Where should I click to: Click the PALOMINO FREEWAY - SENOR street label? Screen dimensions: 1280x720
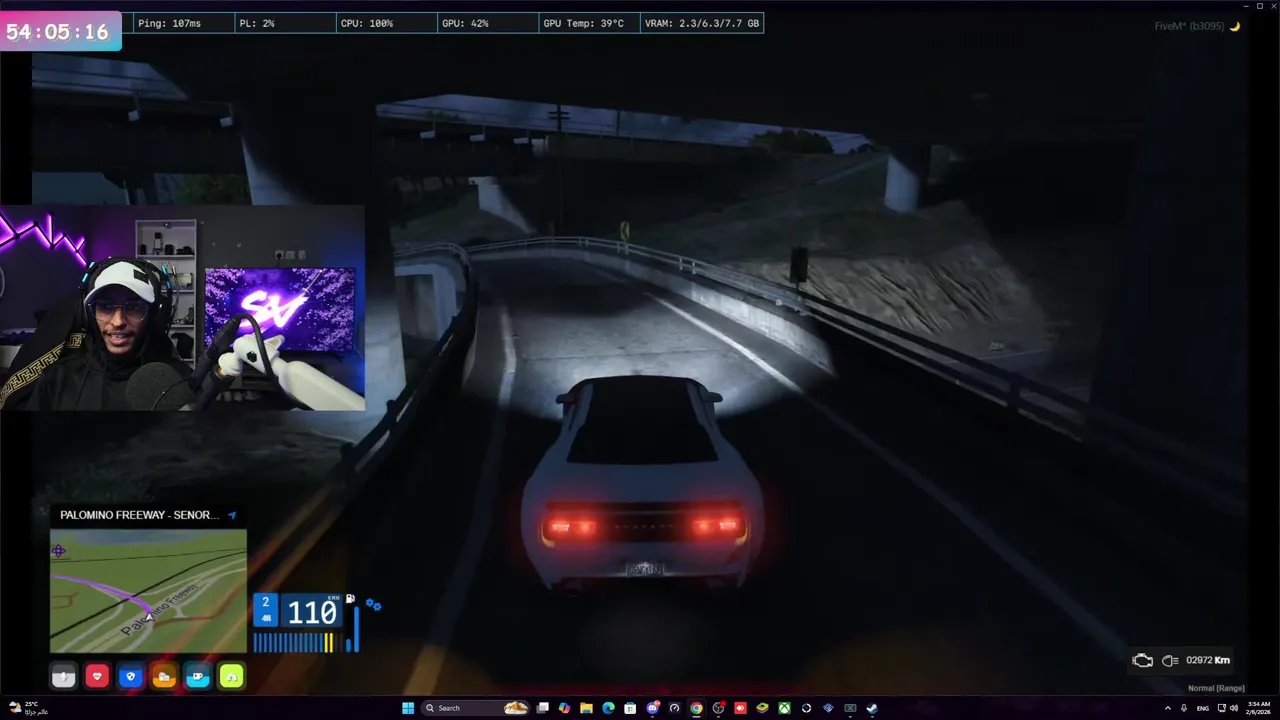tap(139, 515)
